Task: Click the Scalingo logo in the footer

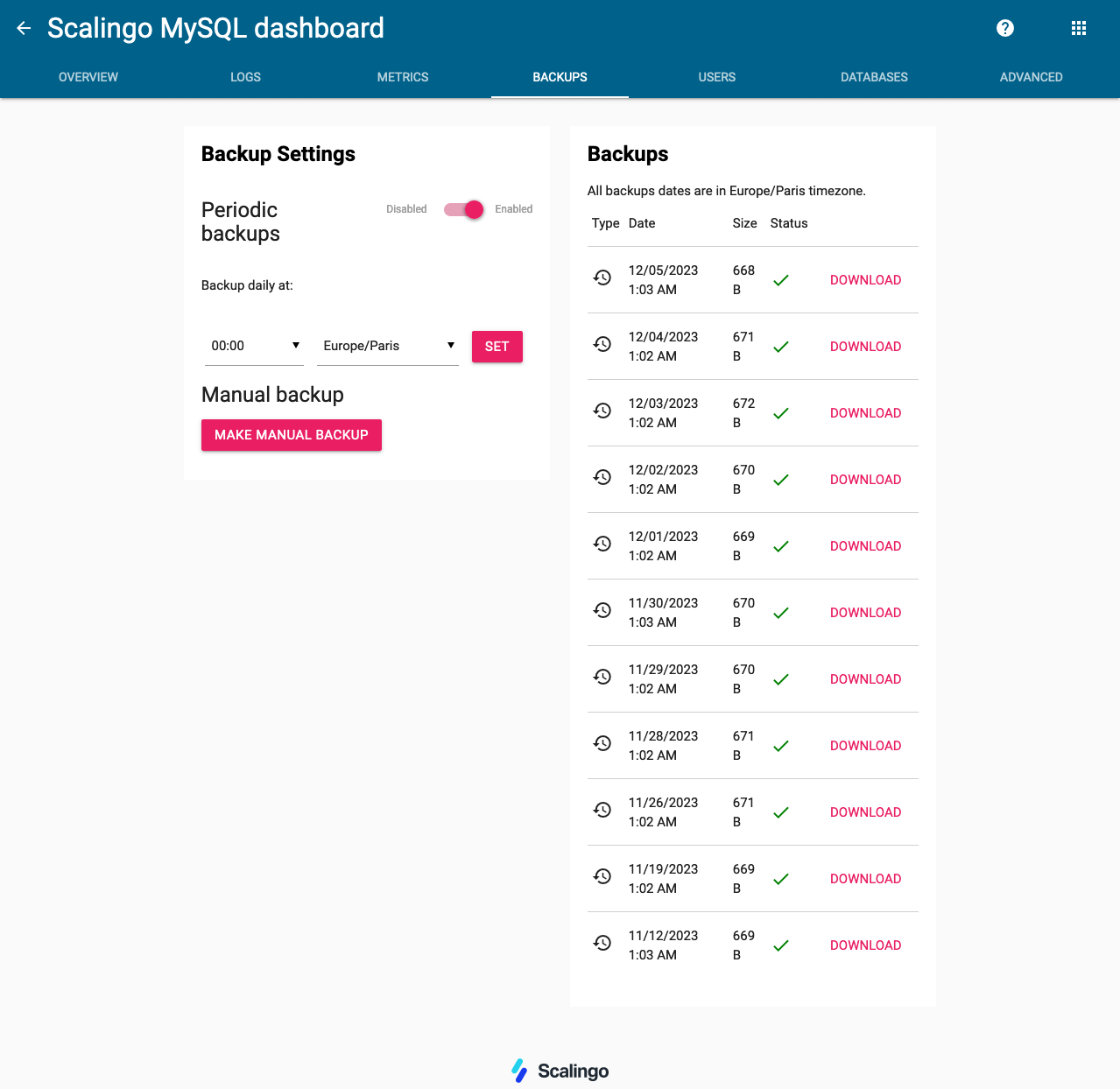Action: (560, 1071)
